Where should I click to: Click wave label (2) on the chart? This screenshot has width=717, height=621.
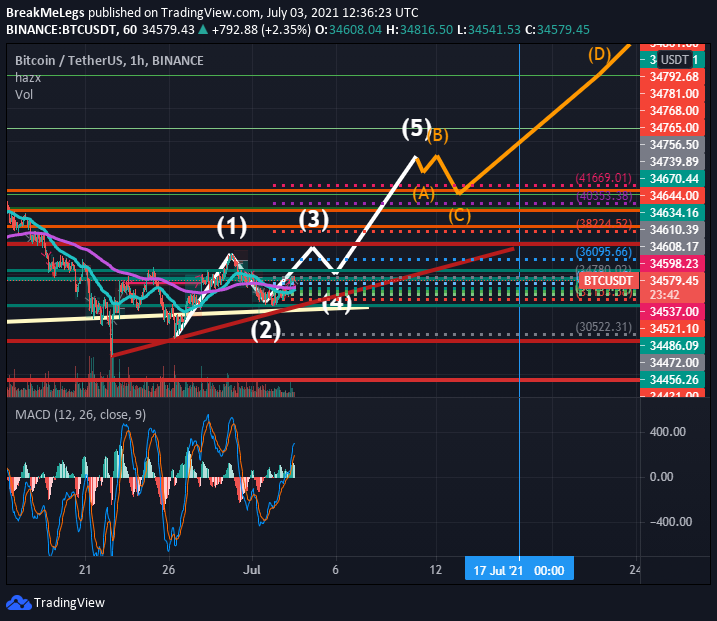266,330
